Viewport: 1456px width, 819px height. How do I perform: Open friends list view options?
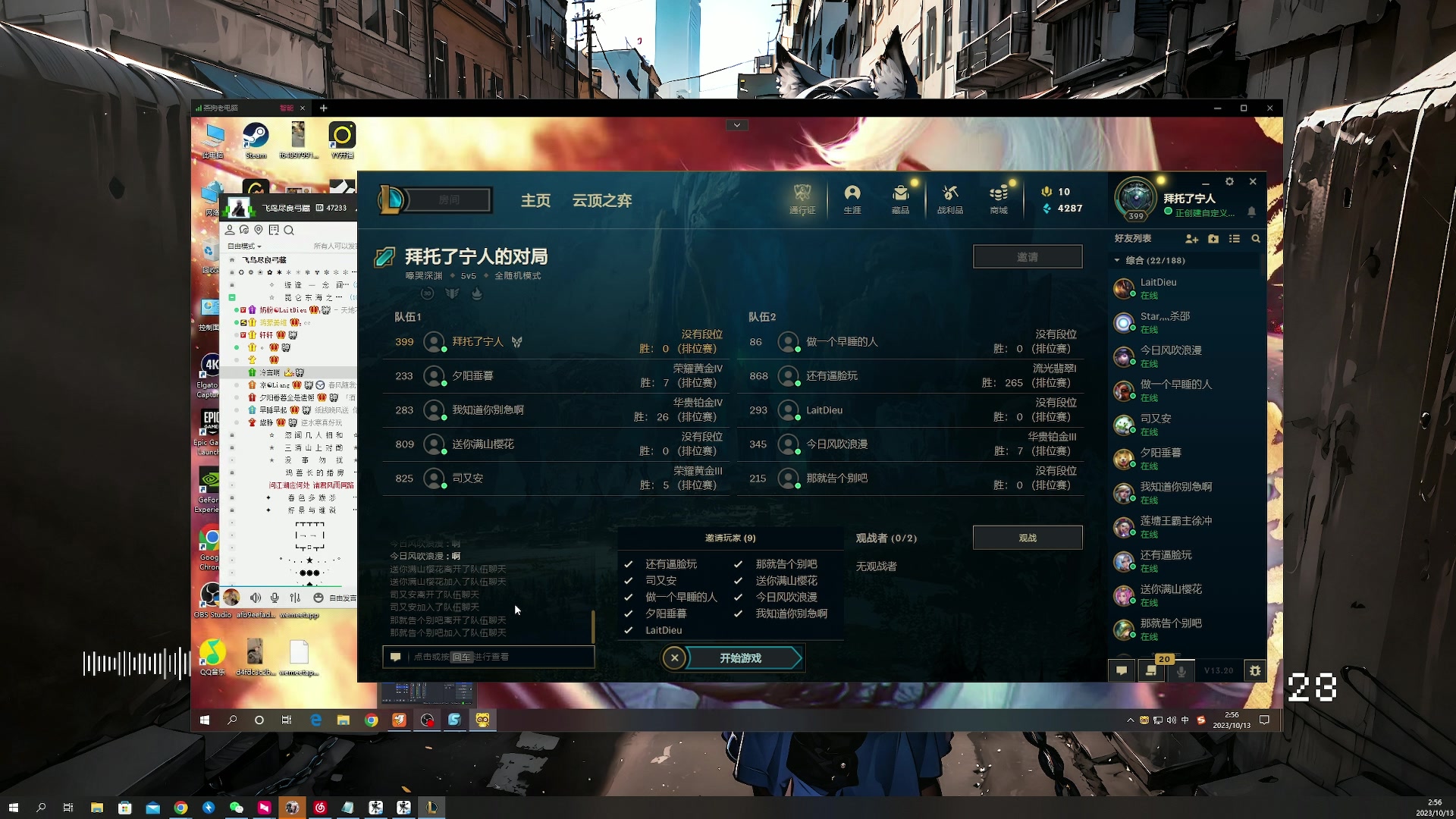coord(1235,239)
